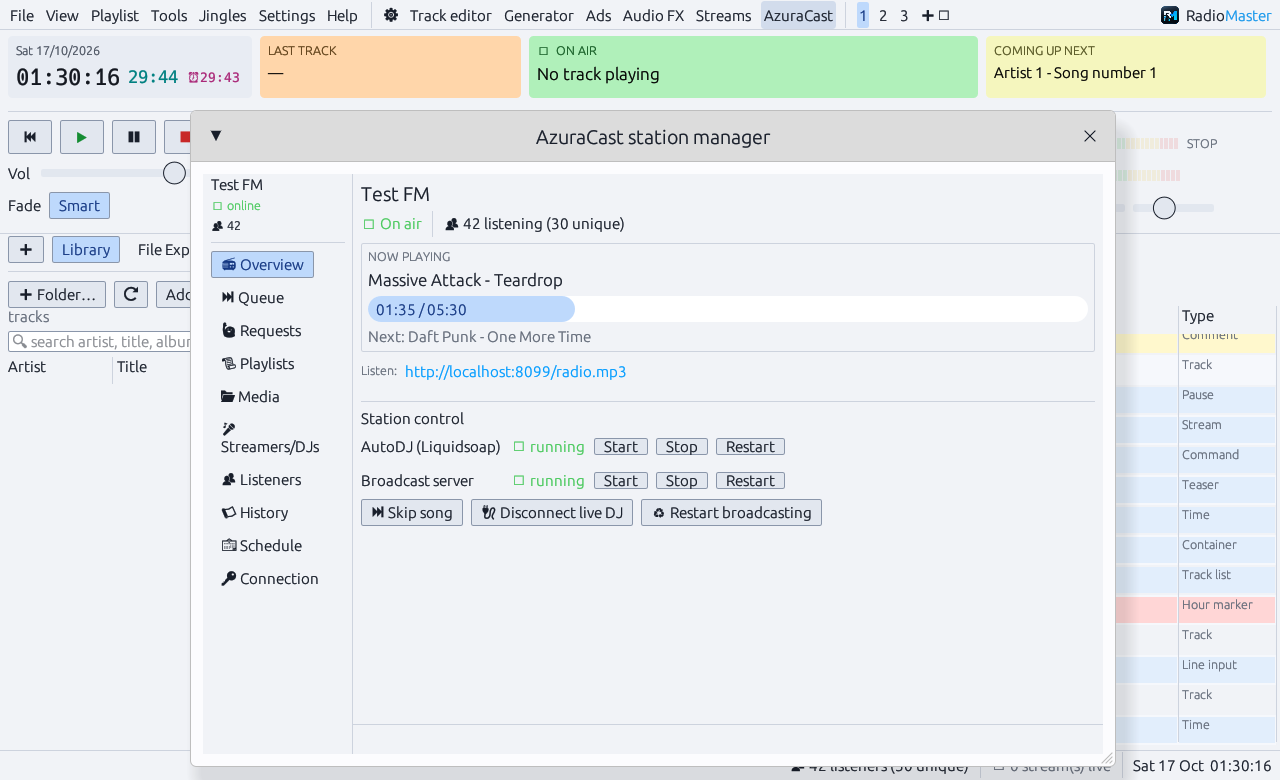The image size is (1280, 780).
Task: Click the library search field
Action: pyautogui.click(x=100, y=341)
